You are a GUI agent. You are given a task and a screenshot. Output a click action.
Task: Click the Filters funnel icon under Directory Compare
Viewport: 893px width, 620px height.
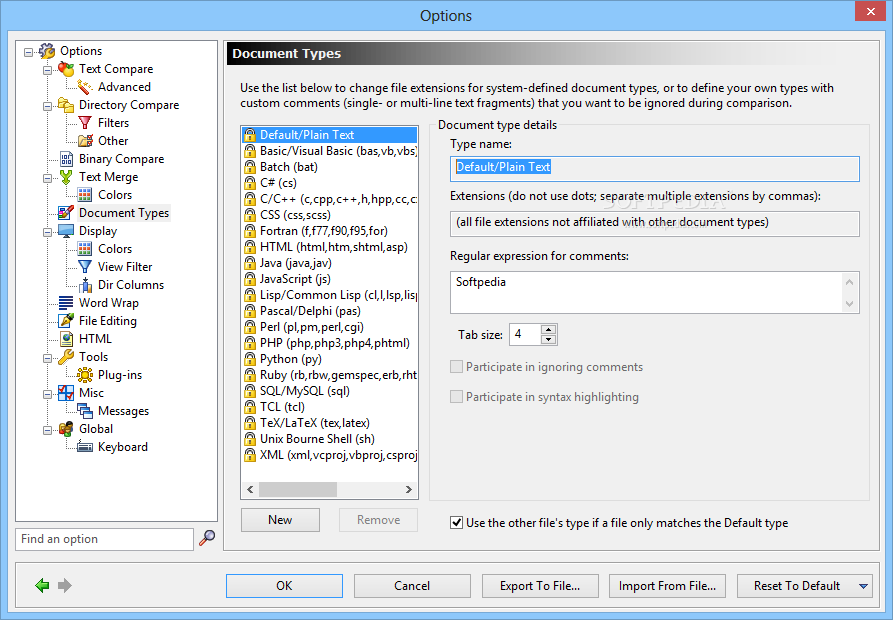85,123
